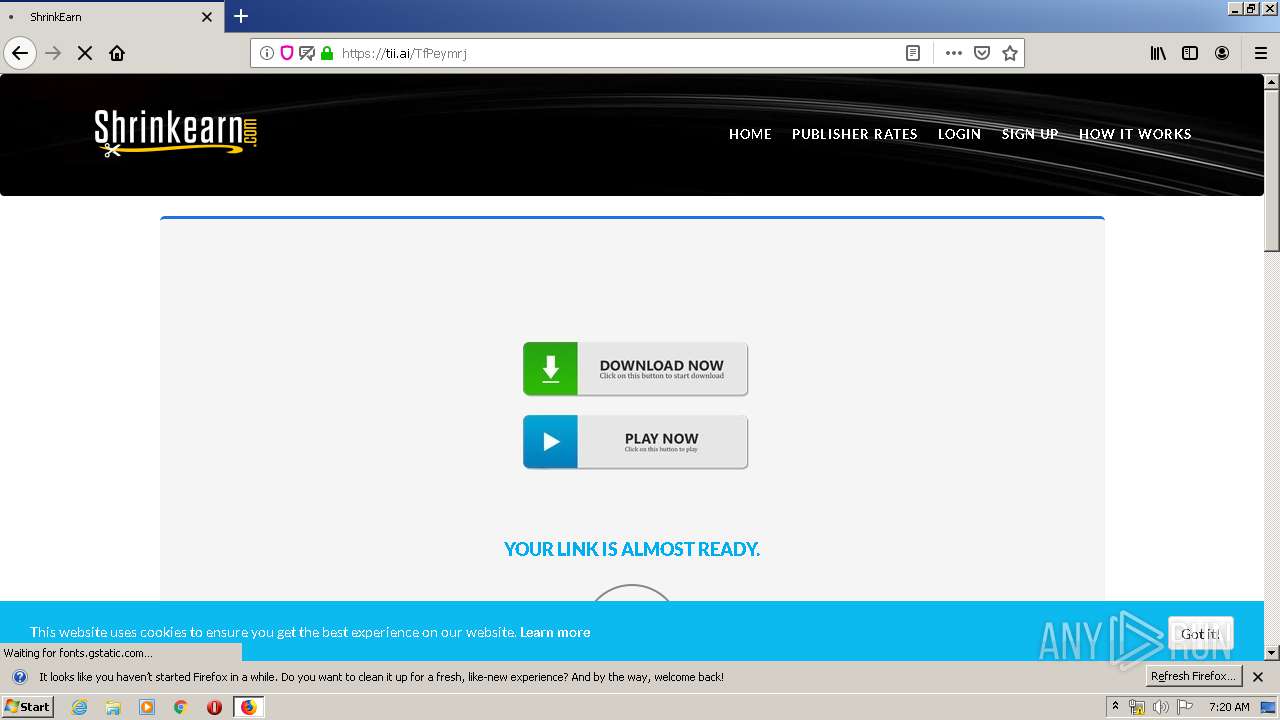Screen dimensions: 1280x720
Task: Launch Chrome from the taskbar
Action: click(181, 707)
